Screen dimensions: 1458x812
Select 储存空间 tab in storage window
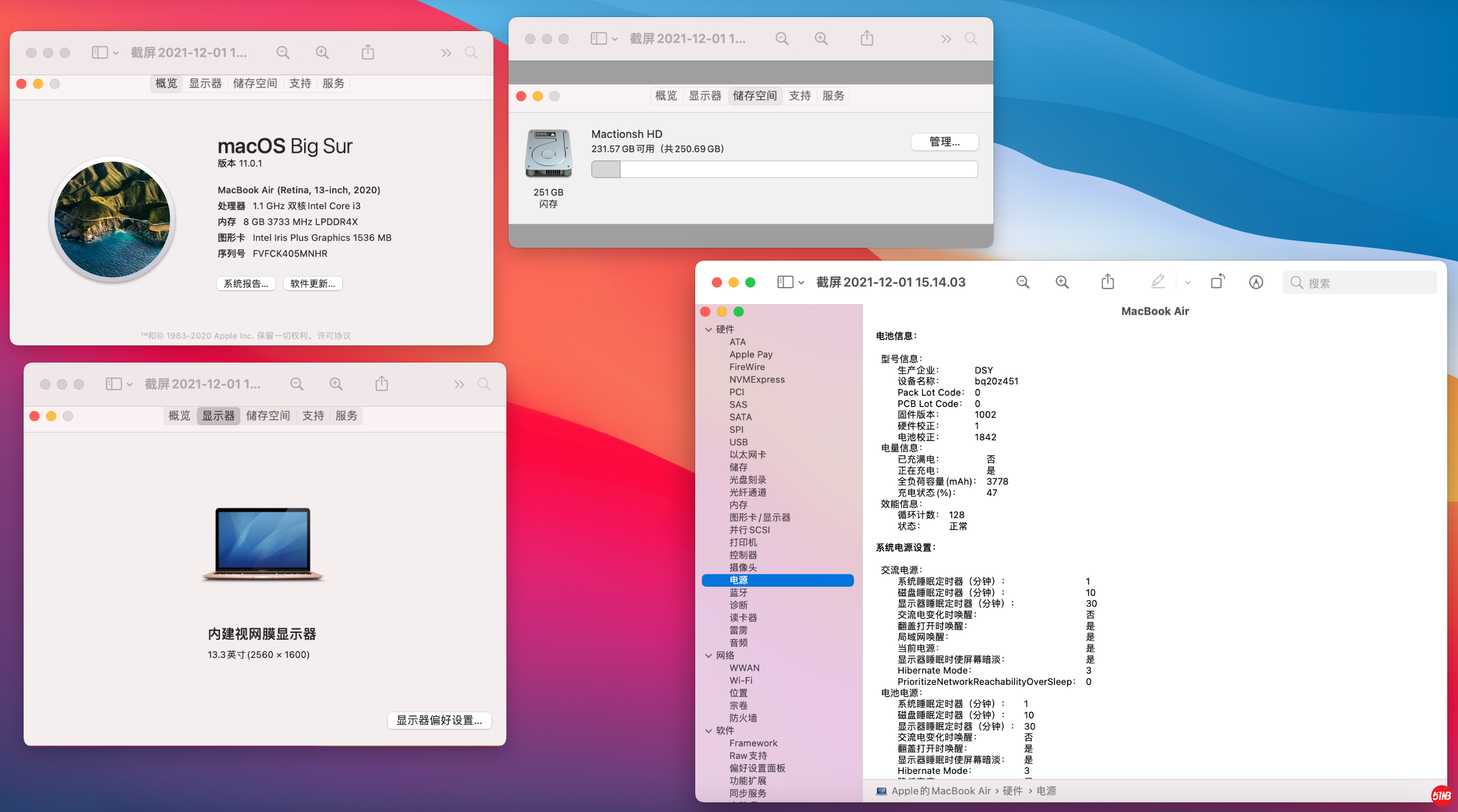coord(755,95)
